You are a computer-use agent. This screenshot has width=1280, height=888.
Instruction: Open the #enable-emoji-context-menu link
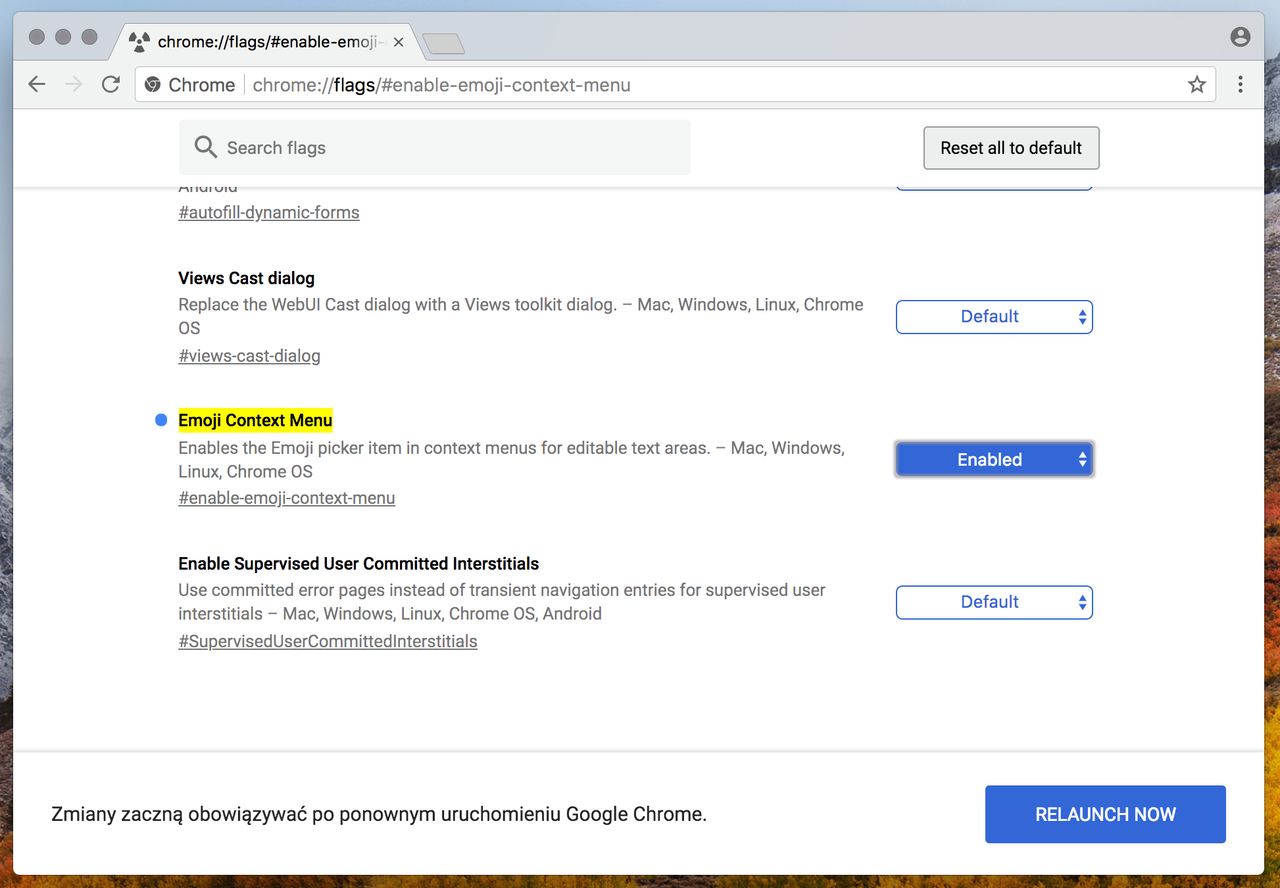coord(287,498)
